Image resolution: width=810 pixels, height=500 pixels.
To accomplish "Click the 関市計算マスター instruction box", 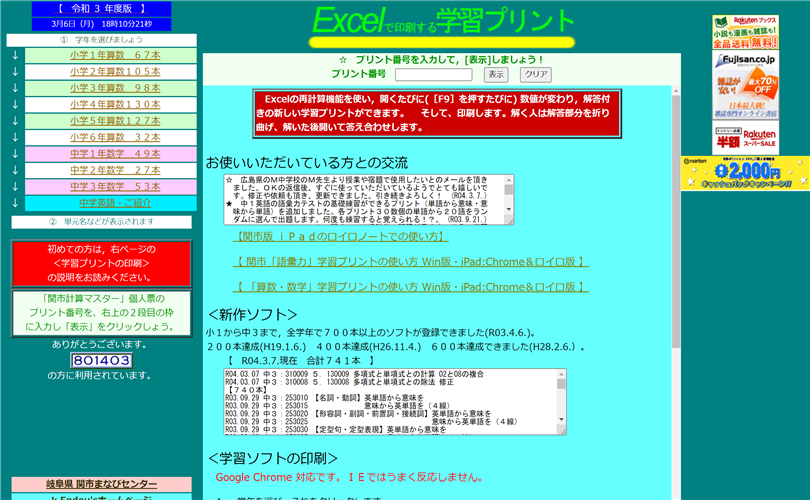I will (x=101, y=313).
